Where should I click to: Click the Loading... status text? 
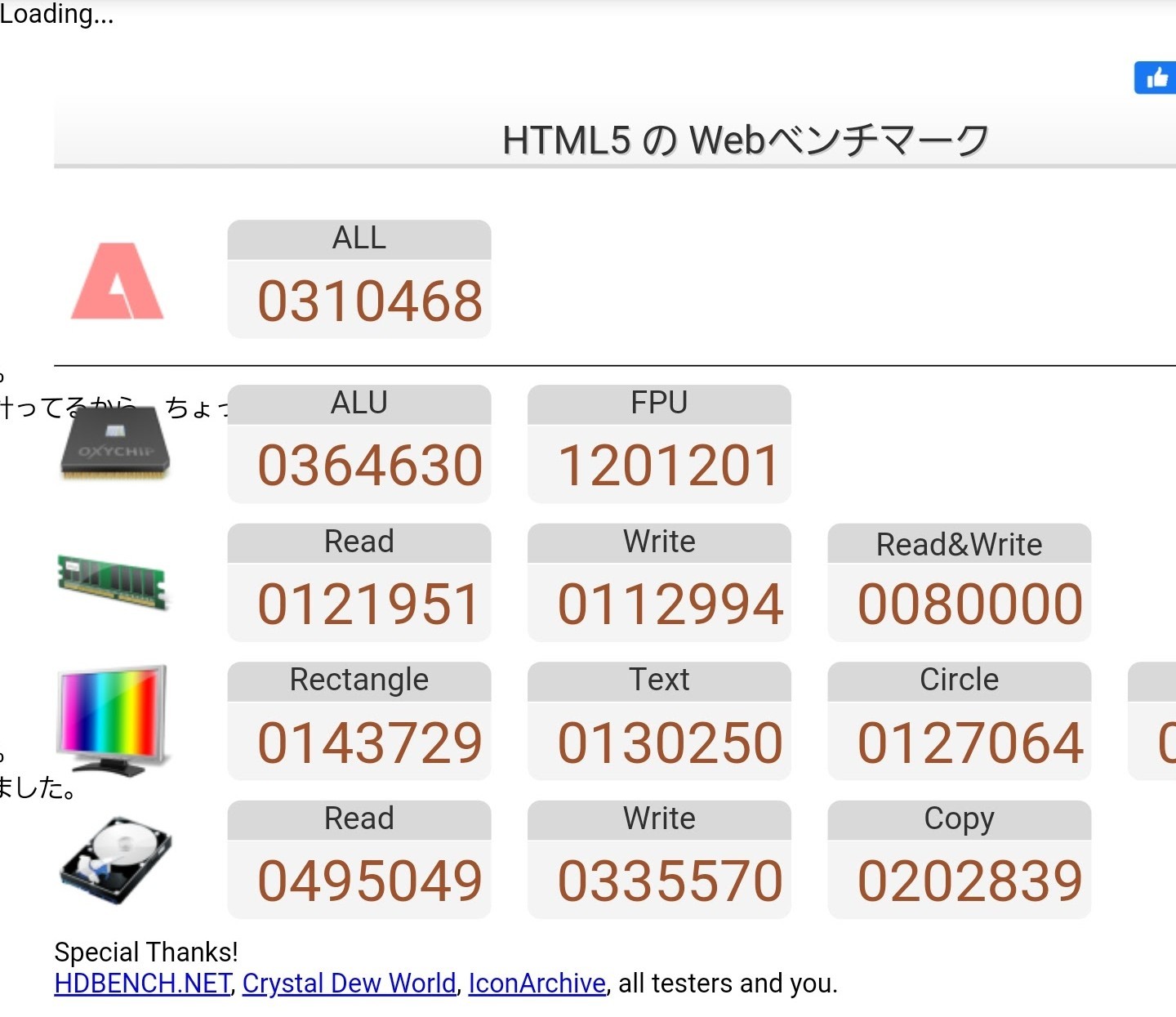[x=57, y=14]
